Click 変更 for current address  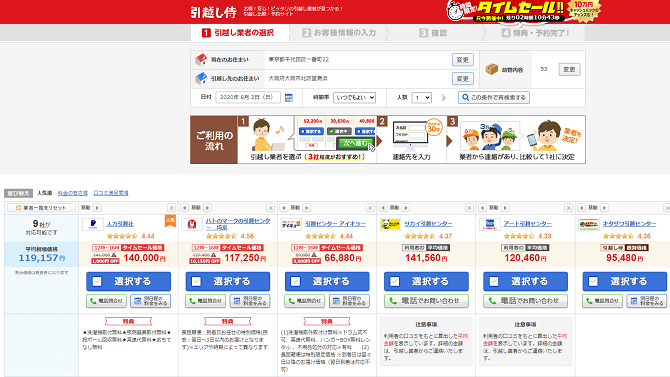[463, 60]
